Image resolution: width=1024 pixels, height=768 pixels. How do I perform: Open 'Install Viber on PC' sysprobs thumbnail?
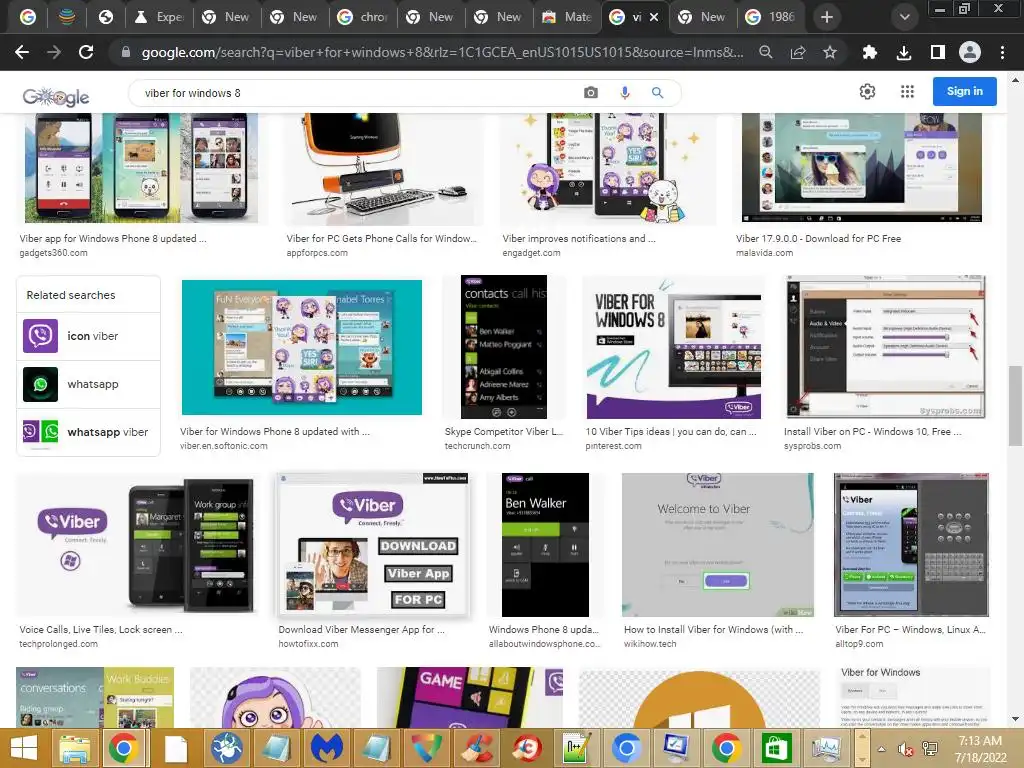click(x=886, y=347)
